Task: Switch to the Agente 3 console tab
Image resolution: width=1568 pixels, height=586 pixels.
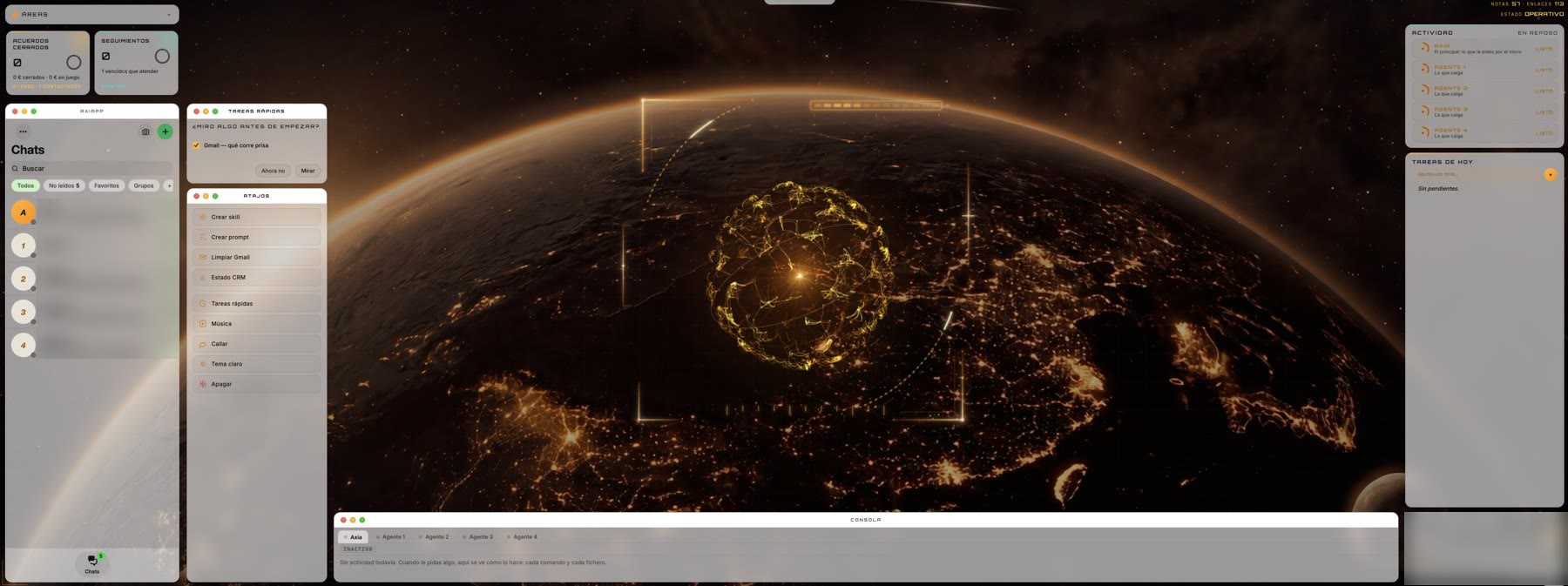Action: click(x=478, y=537)
